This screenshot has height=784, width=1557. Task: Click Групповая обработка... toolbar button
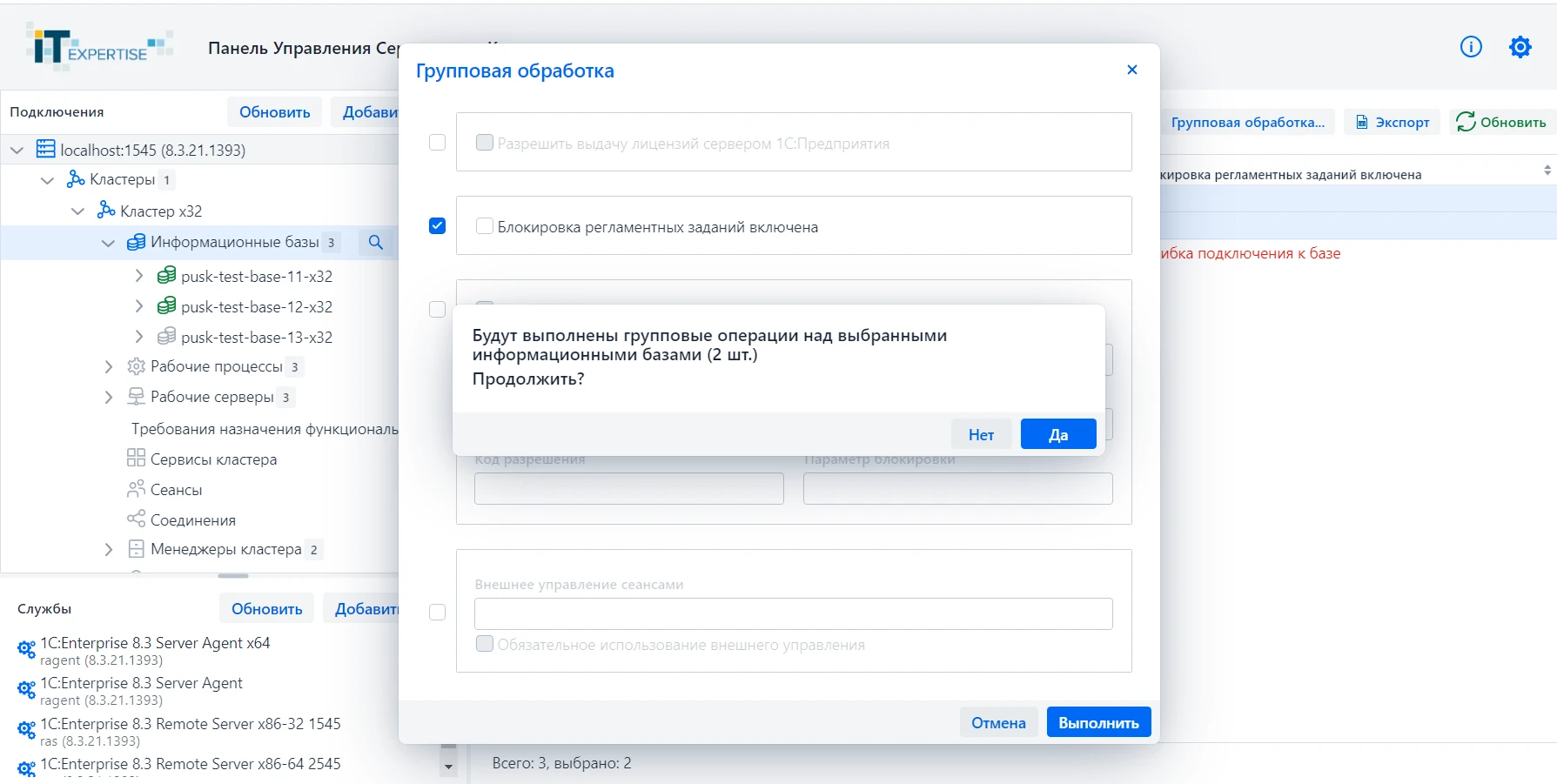coord(1247,122)
